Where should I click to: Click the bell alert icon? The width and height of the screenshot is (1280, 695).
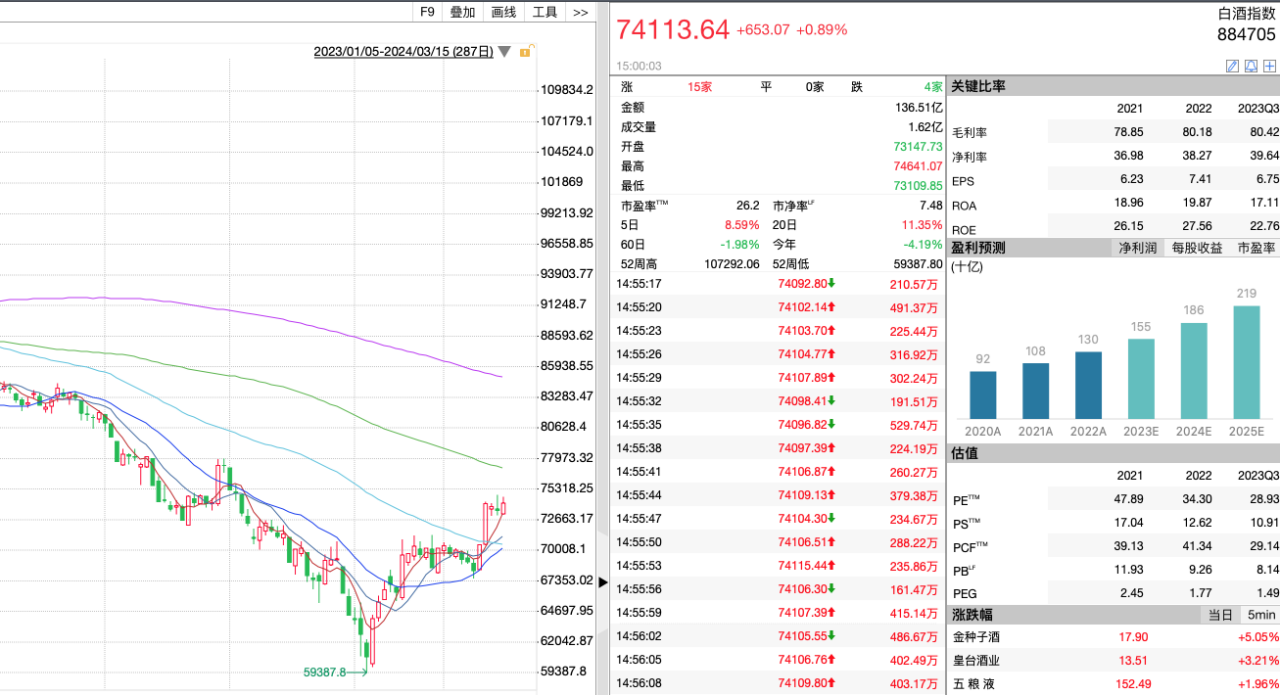tap(1251, 66)
